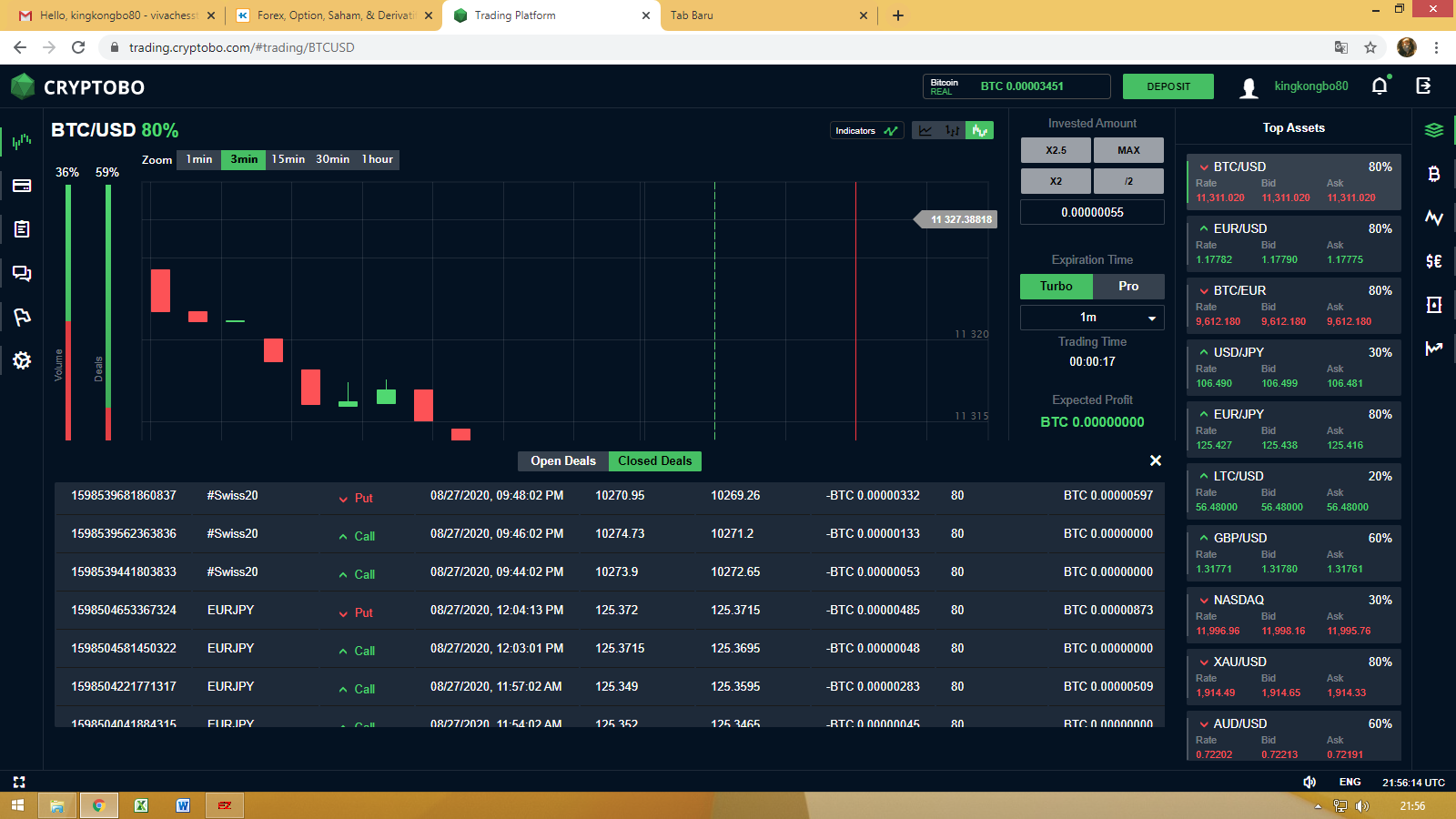
Task: Open the chat bubbles icon in left sidebar
Action: point(22,273)
